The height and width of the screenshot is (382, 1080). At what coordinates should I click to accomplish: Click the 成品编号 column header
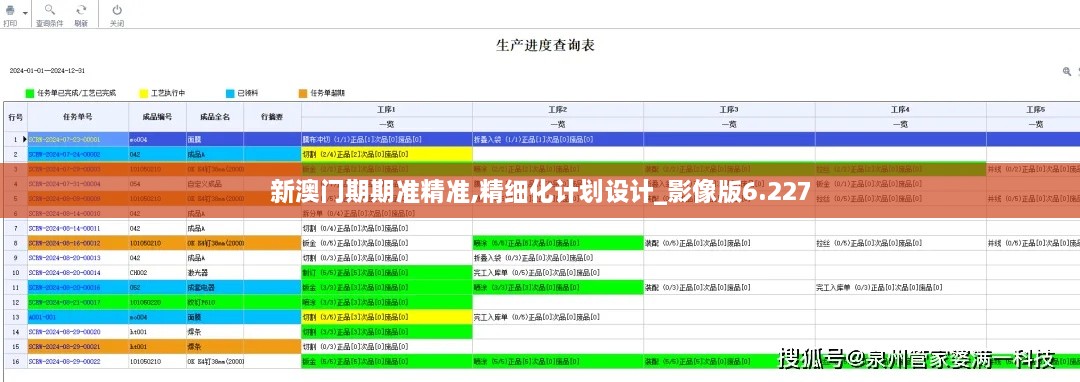coord(157,117)
